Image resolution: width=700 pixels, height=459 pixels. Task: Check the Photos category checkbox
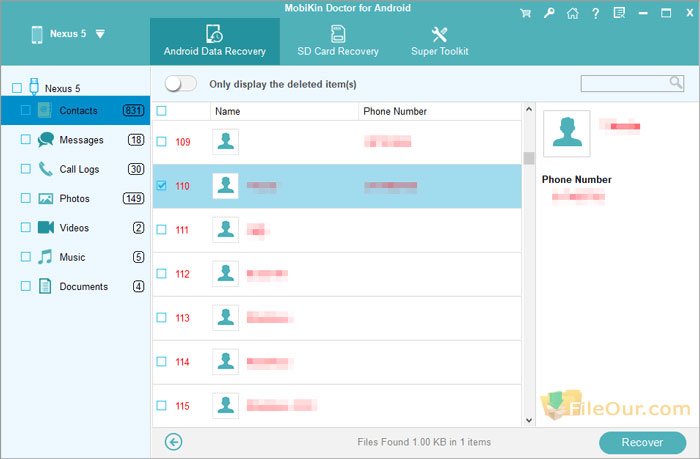pyautogui.click(x=25, y=198)
